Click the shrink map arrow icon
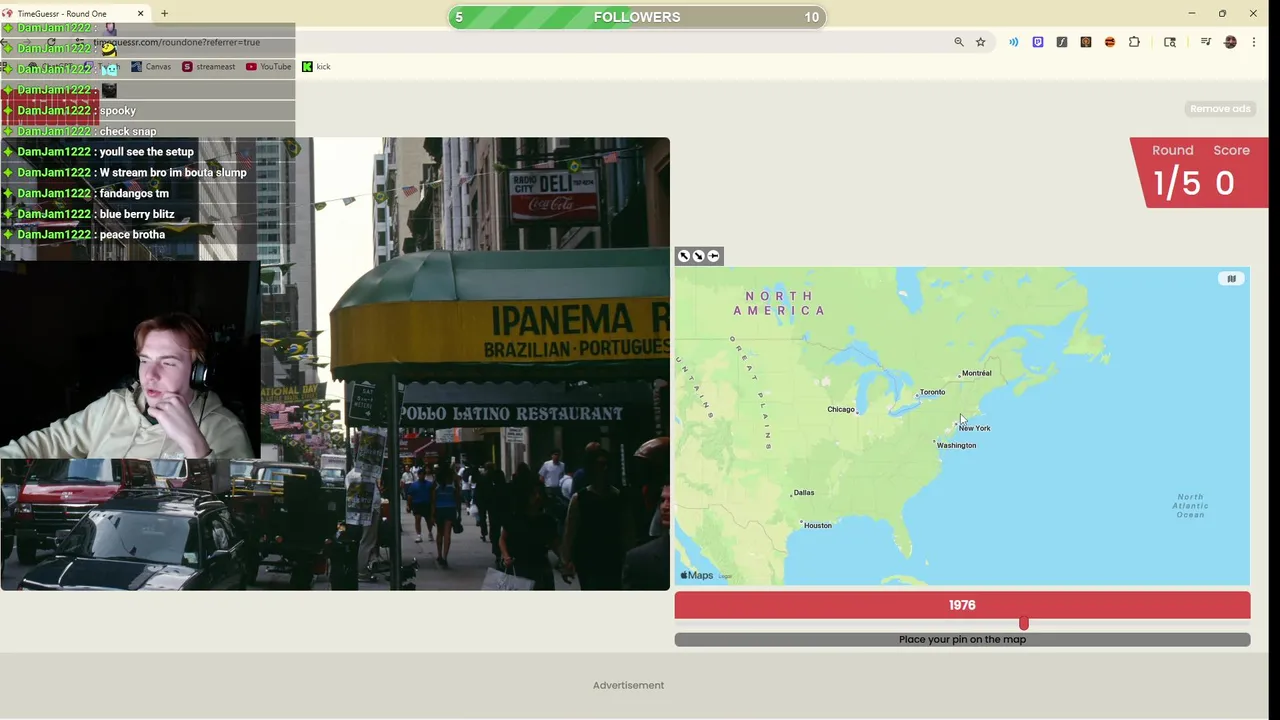This screenshot has height=720, width=1280. (698, 256)
